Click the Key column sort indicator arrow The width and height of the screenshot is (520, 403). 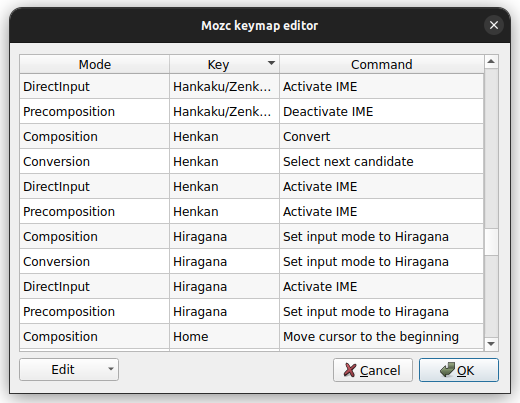tap(271, 63)
